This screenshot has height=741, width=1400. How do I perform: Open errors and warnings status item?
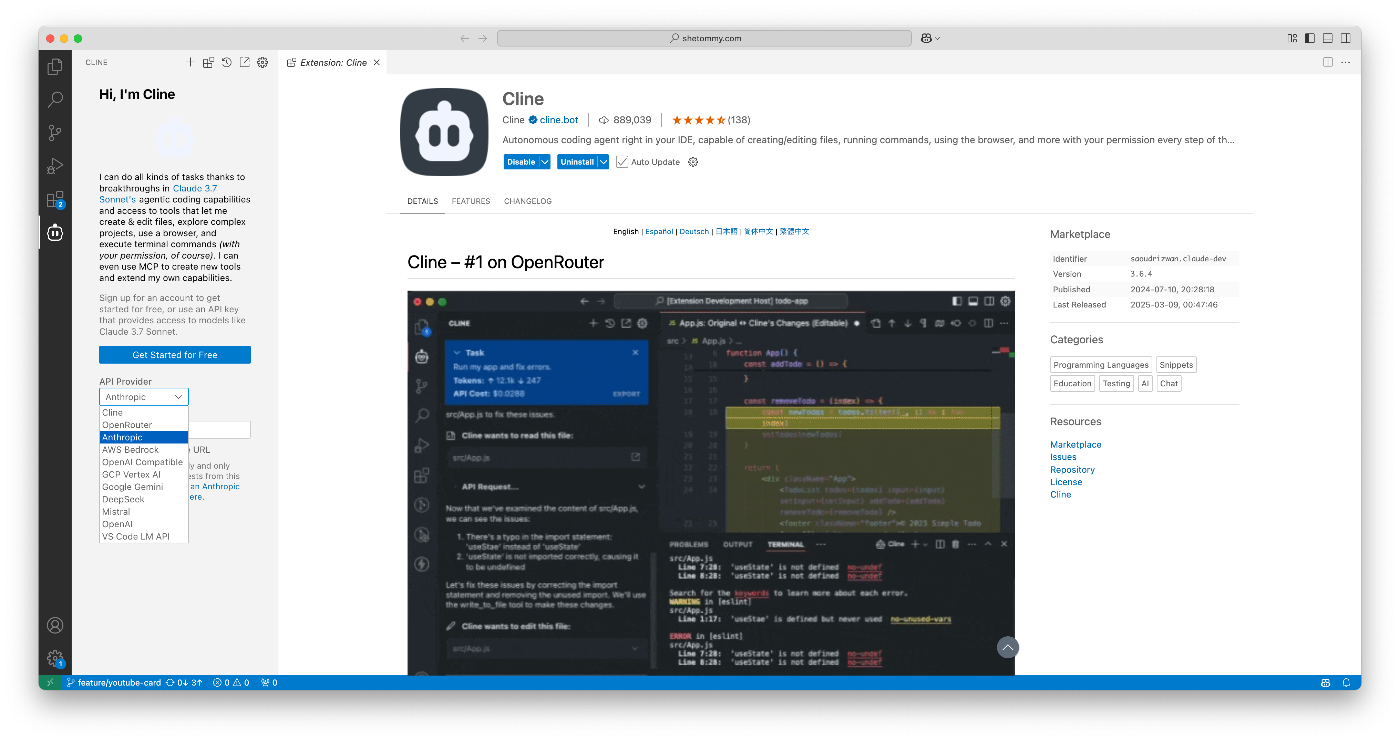click(232, 683)
